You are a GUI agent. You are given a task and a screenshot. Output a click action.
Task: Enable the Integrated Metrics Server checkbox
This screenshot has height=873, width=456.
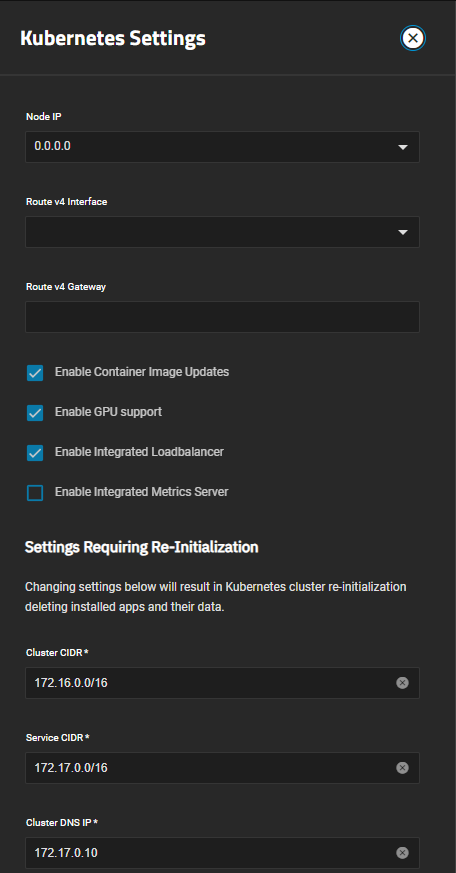[35, 493]
